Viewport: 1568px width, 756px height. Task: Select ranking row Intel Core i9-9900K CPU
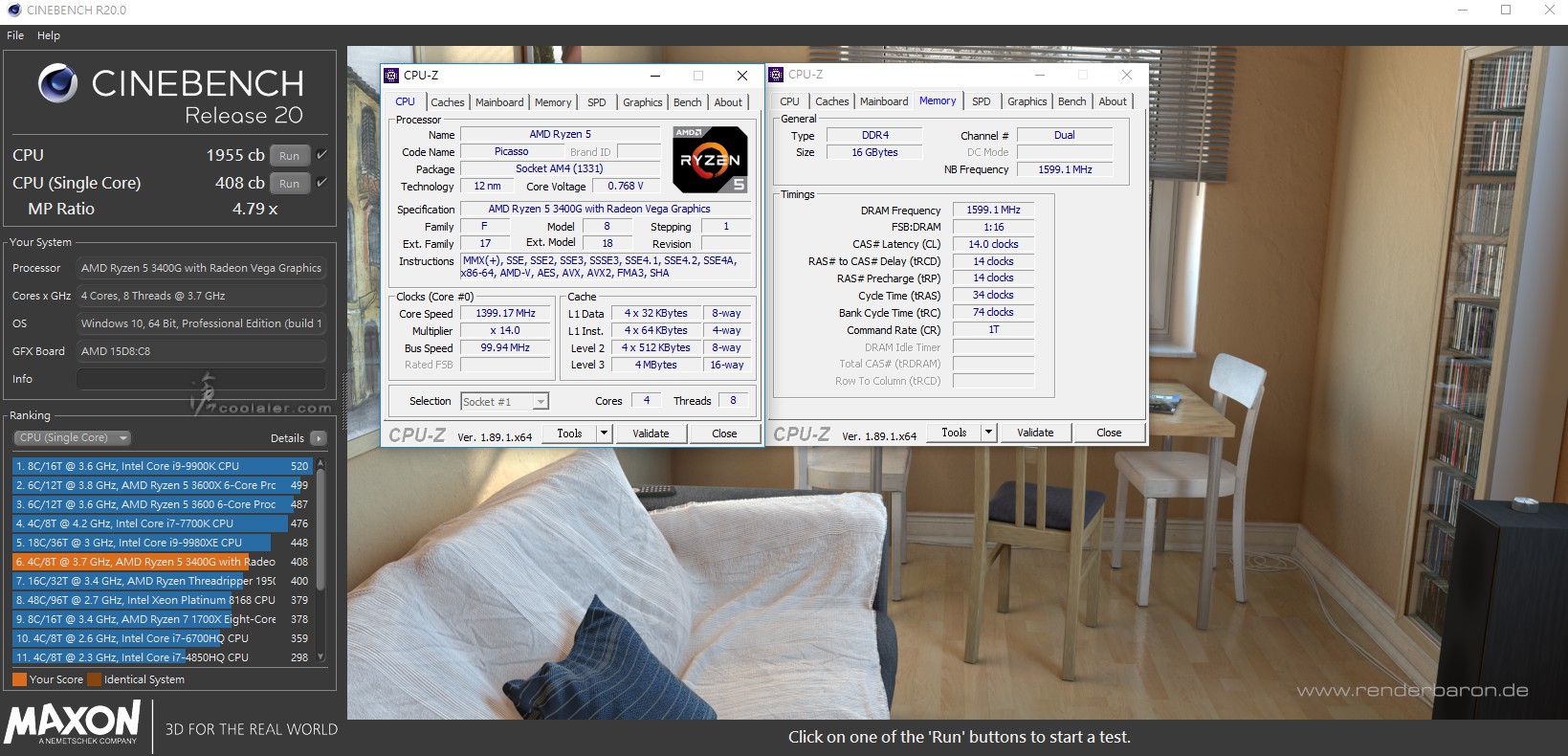tap(163, 466)
